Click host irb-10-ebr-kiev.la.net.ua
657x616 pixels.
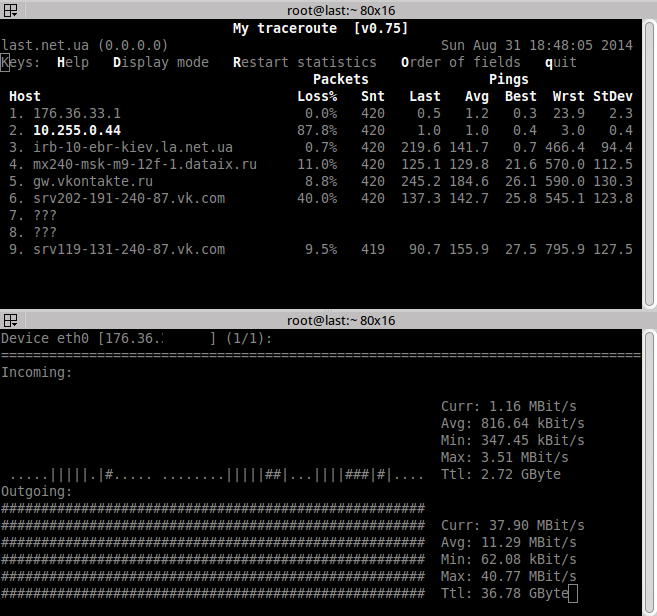pos(132,148)
